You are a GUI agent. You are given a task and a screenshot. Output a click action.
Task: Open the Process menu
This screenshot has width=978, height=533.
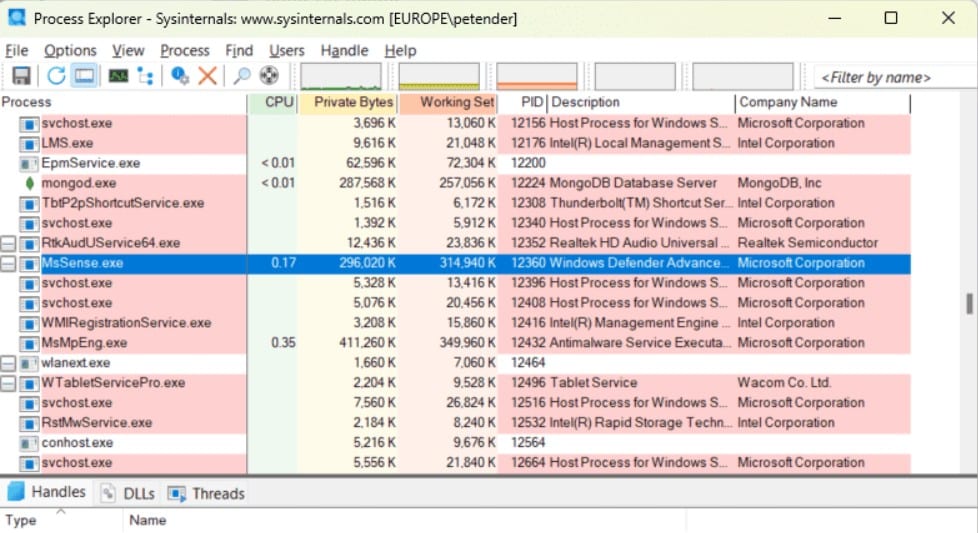(x=185, y=50)
